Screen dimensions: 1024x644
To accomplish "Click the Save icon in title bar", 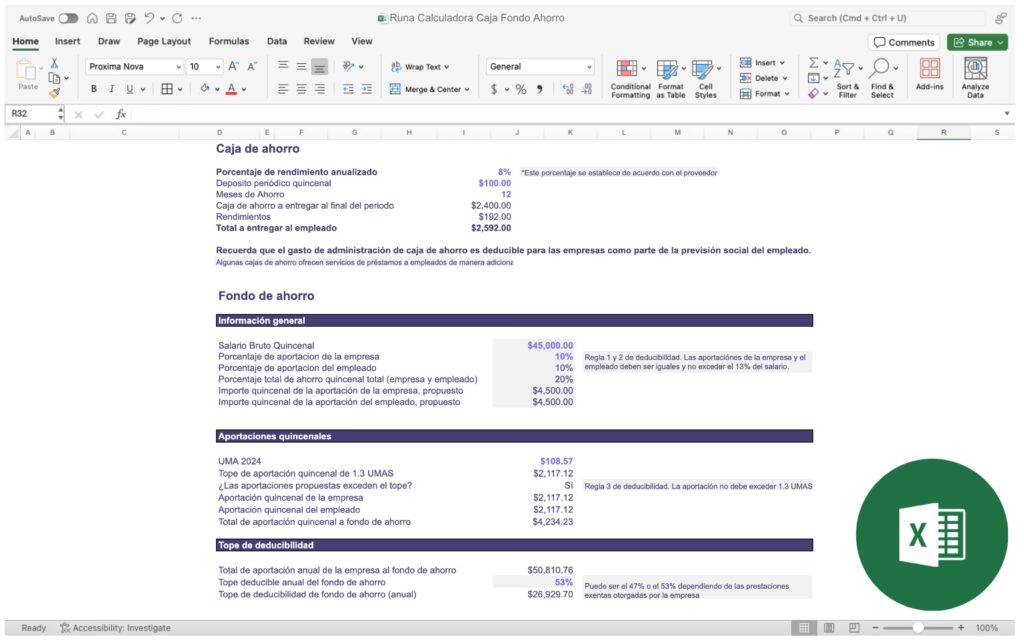I will pyautogui.click(x=110, y=18).
